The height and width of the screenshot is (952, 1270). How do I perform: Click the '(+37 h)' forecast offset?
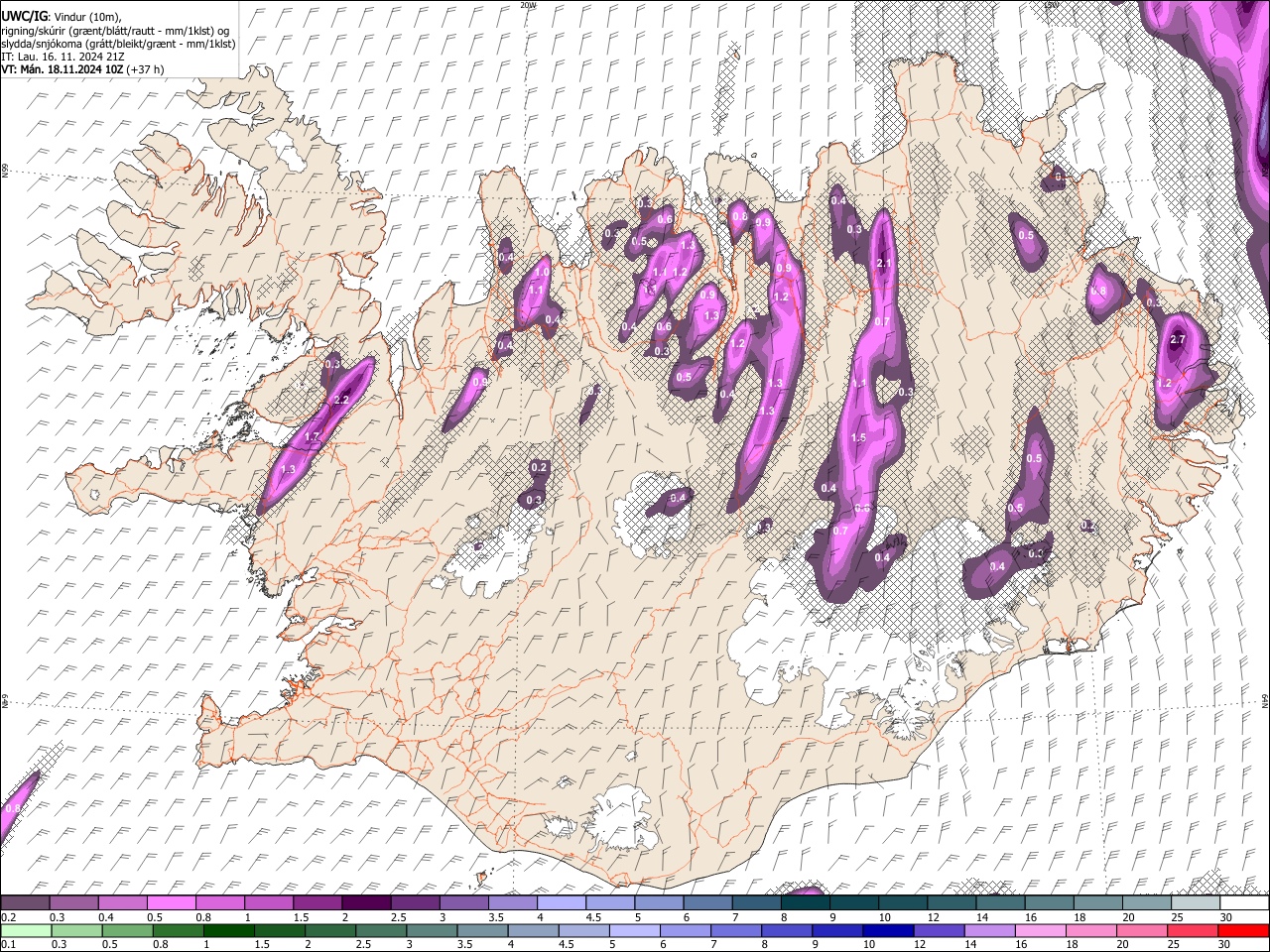[x=146, y=69]
